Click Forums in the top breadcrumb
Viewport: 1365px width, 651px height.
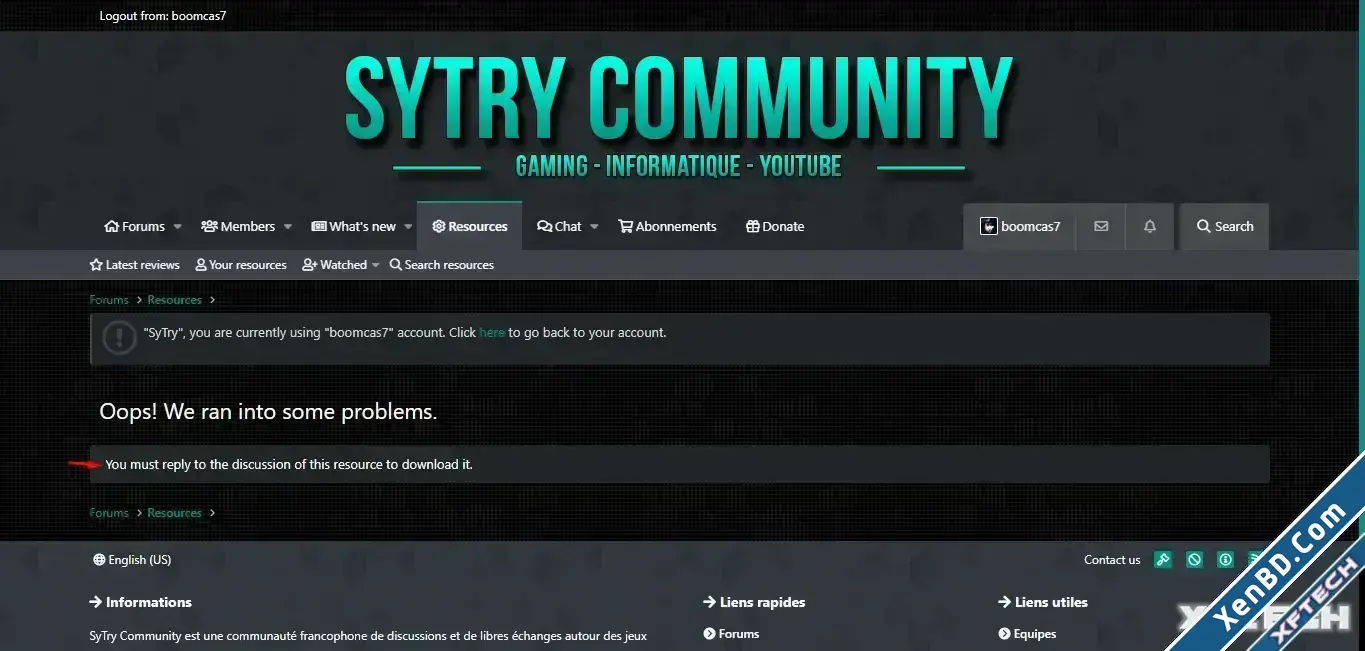coord(109,300)
